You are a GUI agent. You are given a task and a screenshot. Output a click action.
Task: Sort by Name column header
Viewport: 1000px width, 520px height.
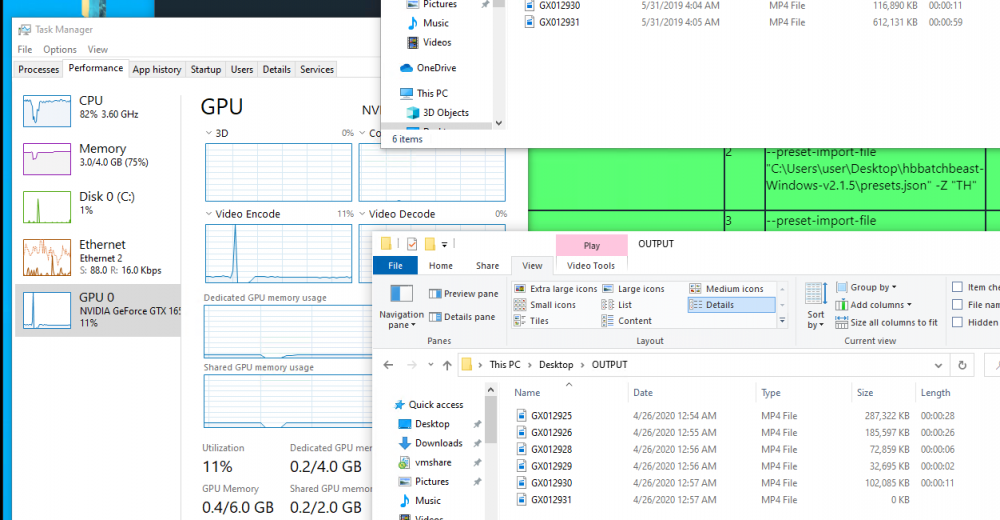click(x=527, y=392)
